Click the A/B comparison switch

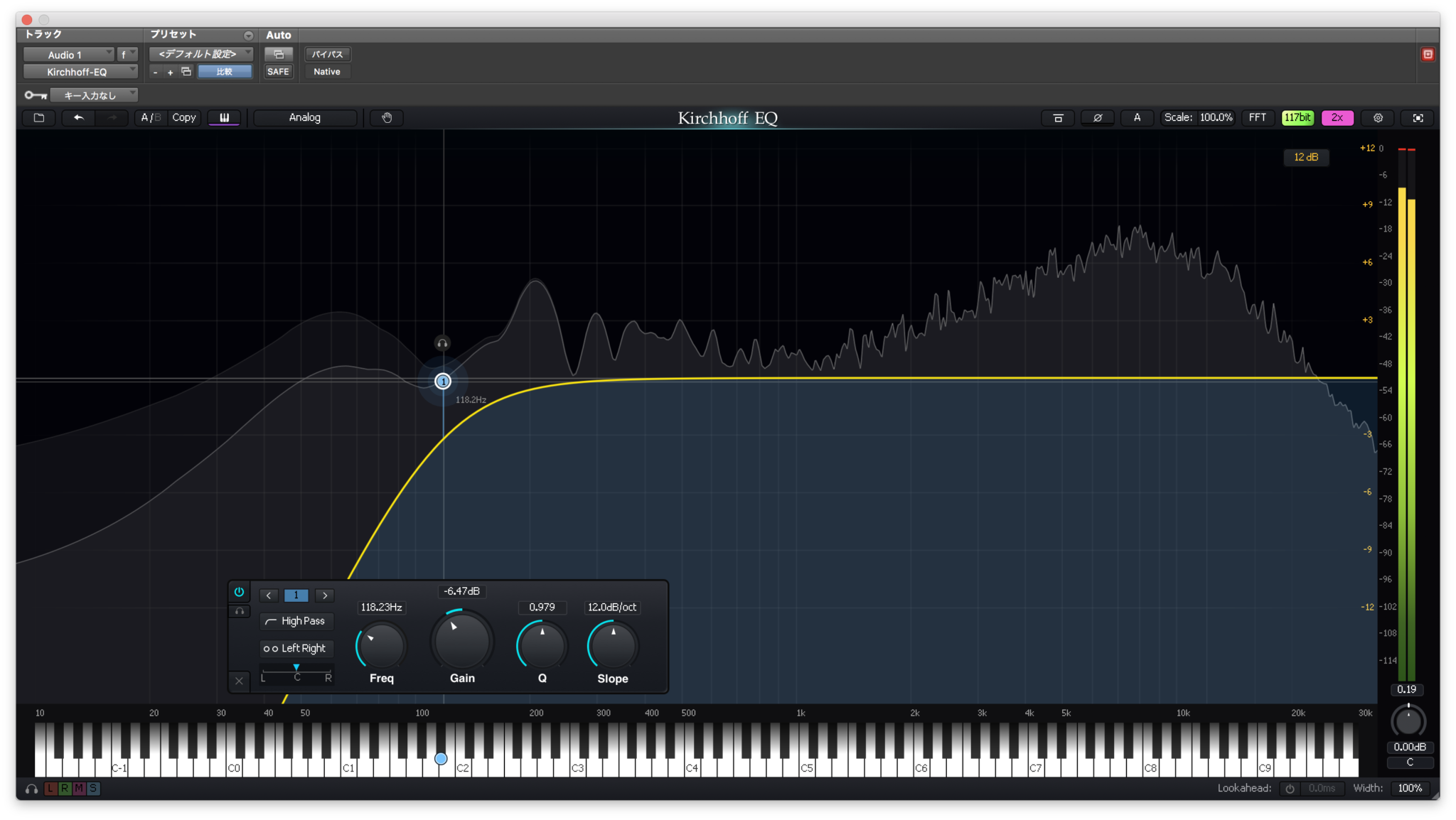[x=149, y=118]
